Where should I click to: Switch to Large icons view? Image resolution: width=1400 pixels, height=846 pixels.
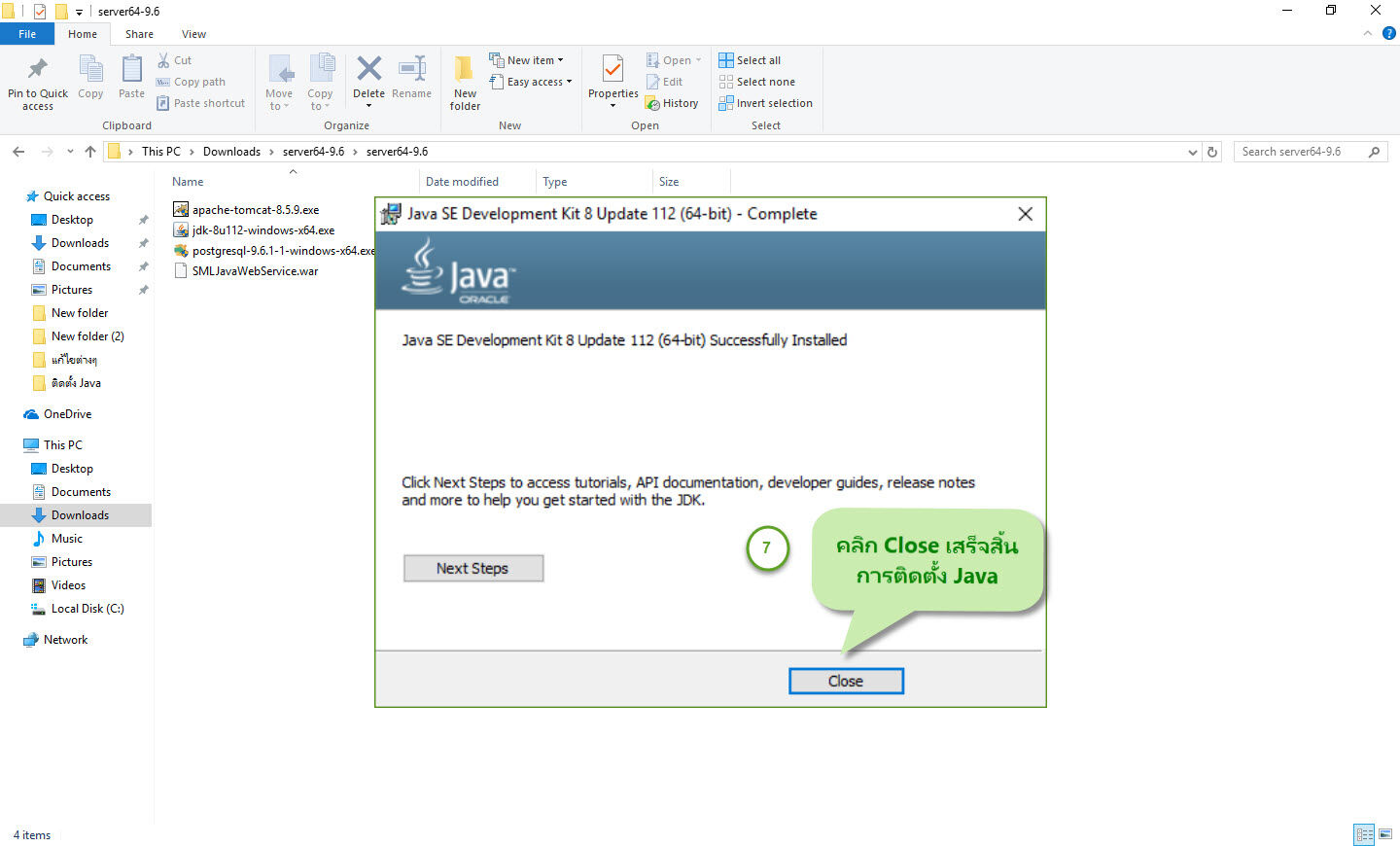1385,834
